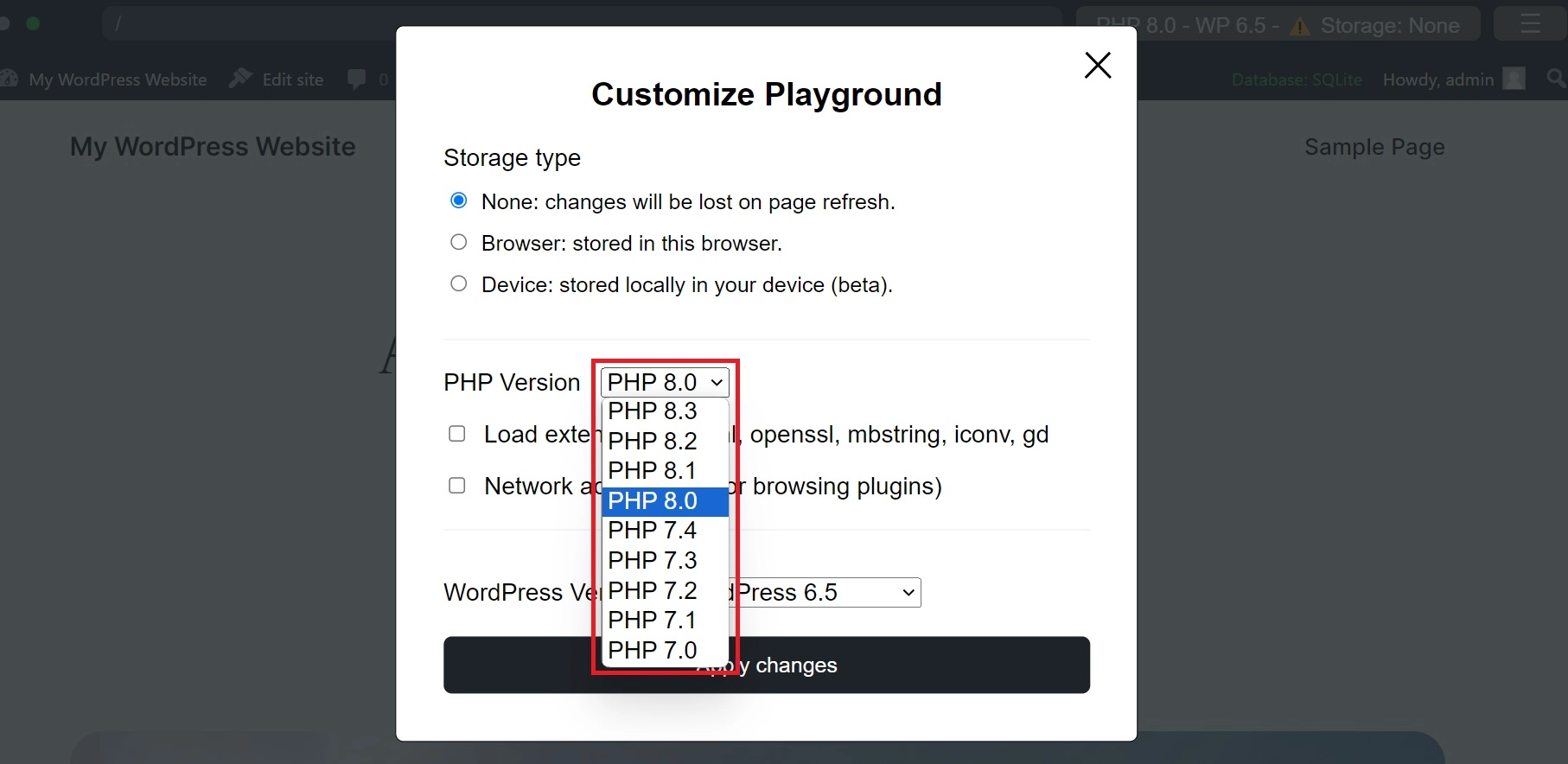Screen dimensions: 1568x764
Task: Click the playground URL address field
Action: click(582, 23)
